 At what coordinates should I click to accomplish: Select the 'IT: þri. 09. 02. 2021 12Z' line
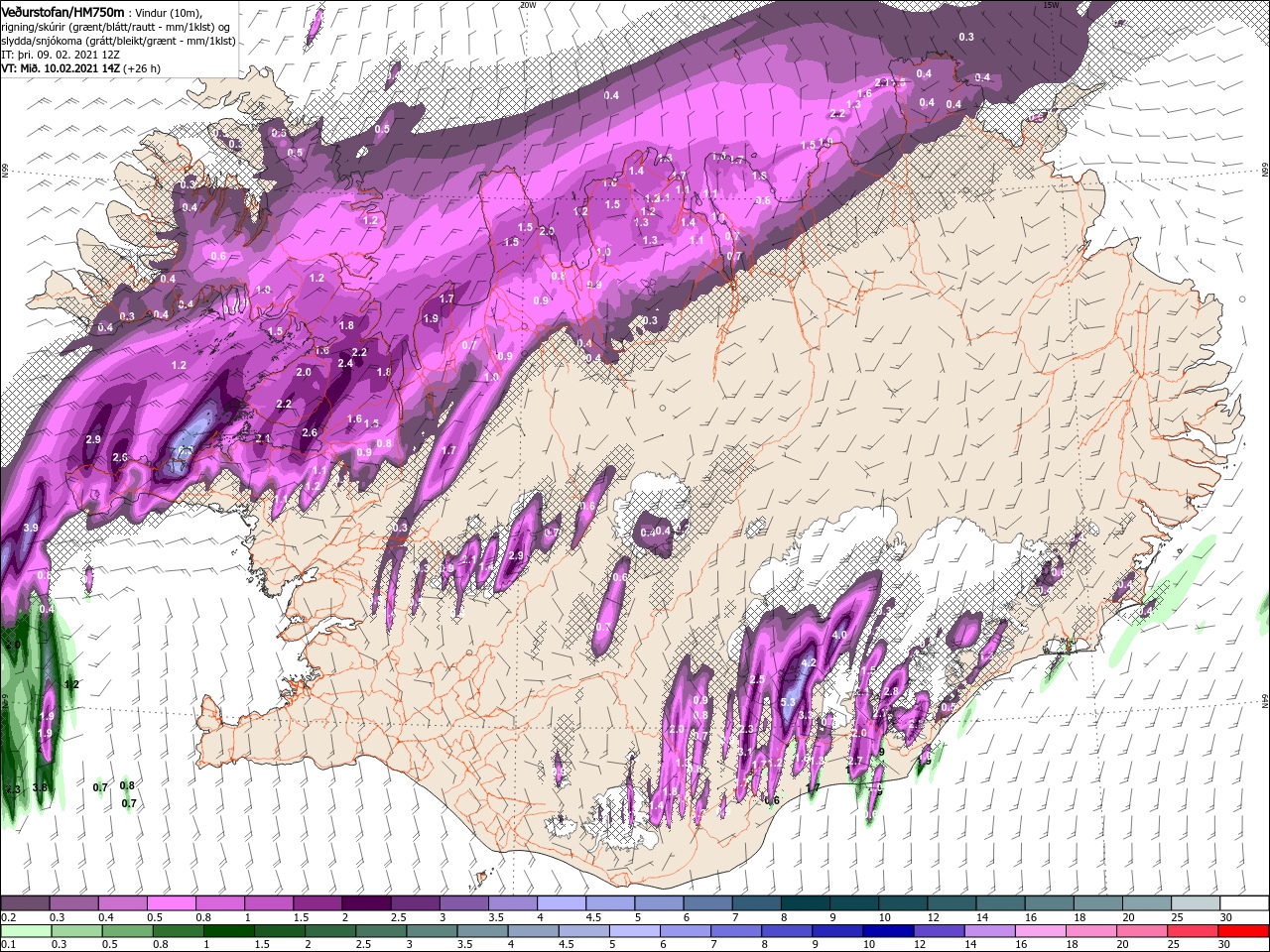(61, 55)
